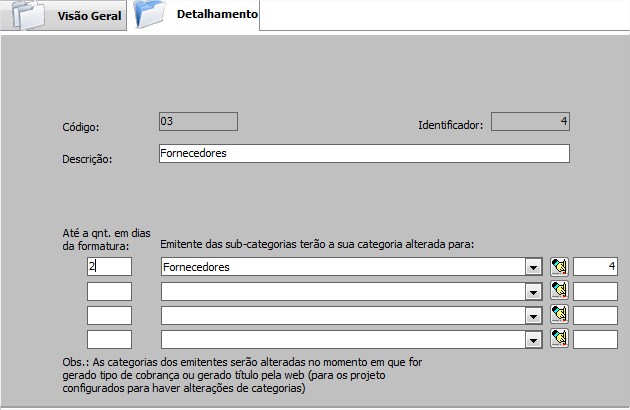Image resolution: width=630 pixels, height=410 pixels.
Task: Click the category ID field next to the Fornecedores row
Action: pos(595,267)
